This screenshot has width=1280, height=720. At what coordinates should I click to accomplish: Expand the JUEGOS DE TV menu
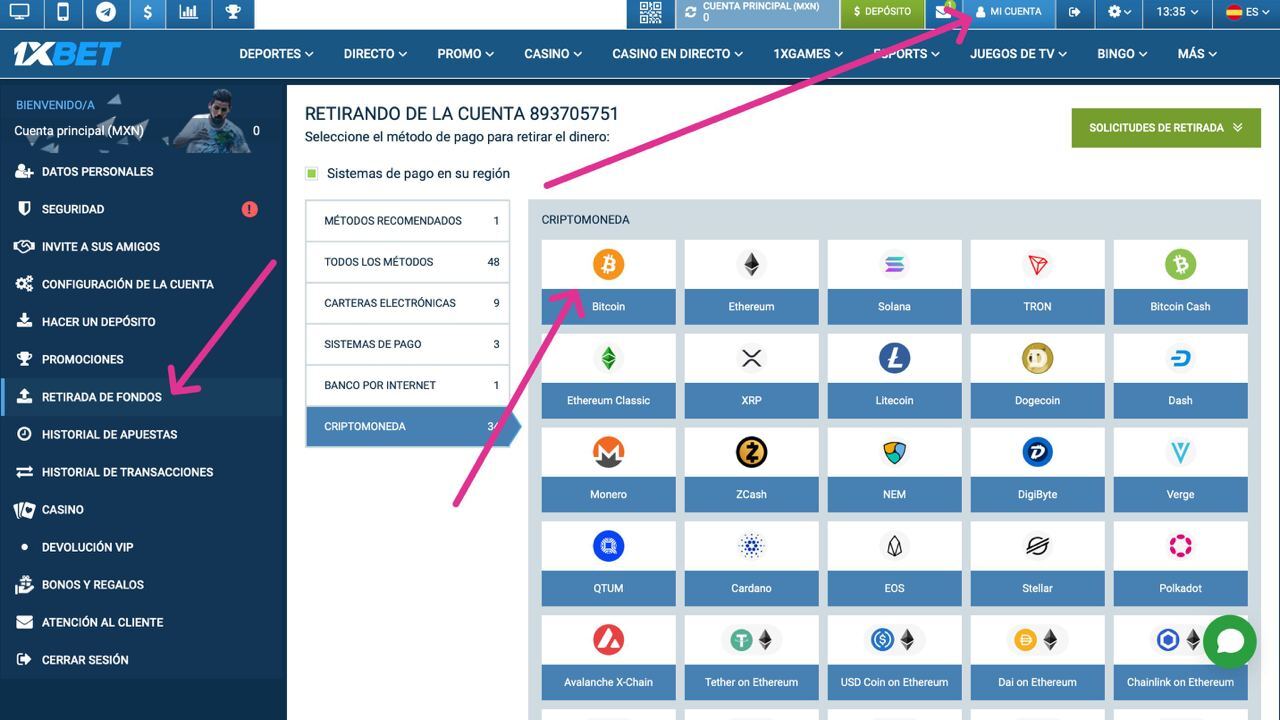pyautogui.click(x=1018, y=54)
